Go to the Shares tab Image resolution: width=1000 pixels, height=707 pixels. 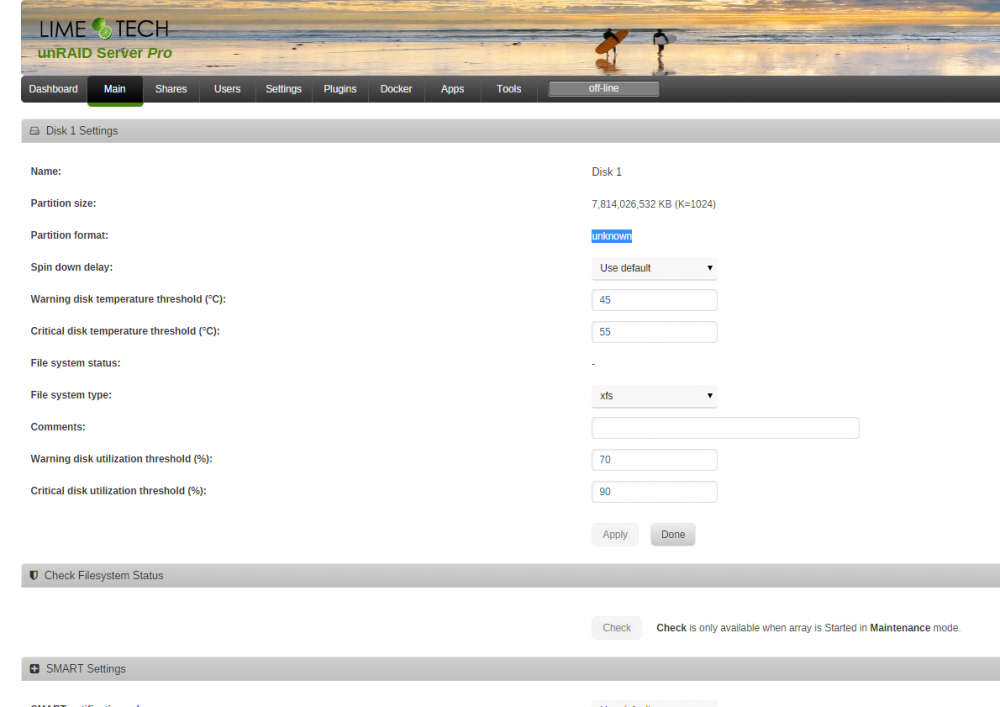tap(171, 89)
